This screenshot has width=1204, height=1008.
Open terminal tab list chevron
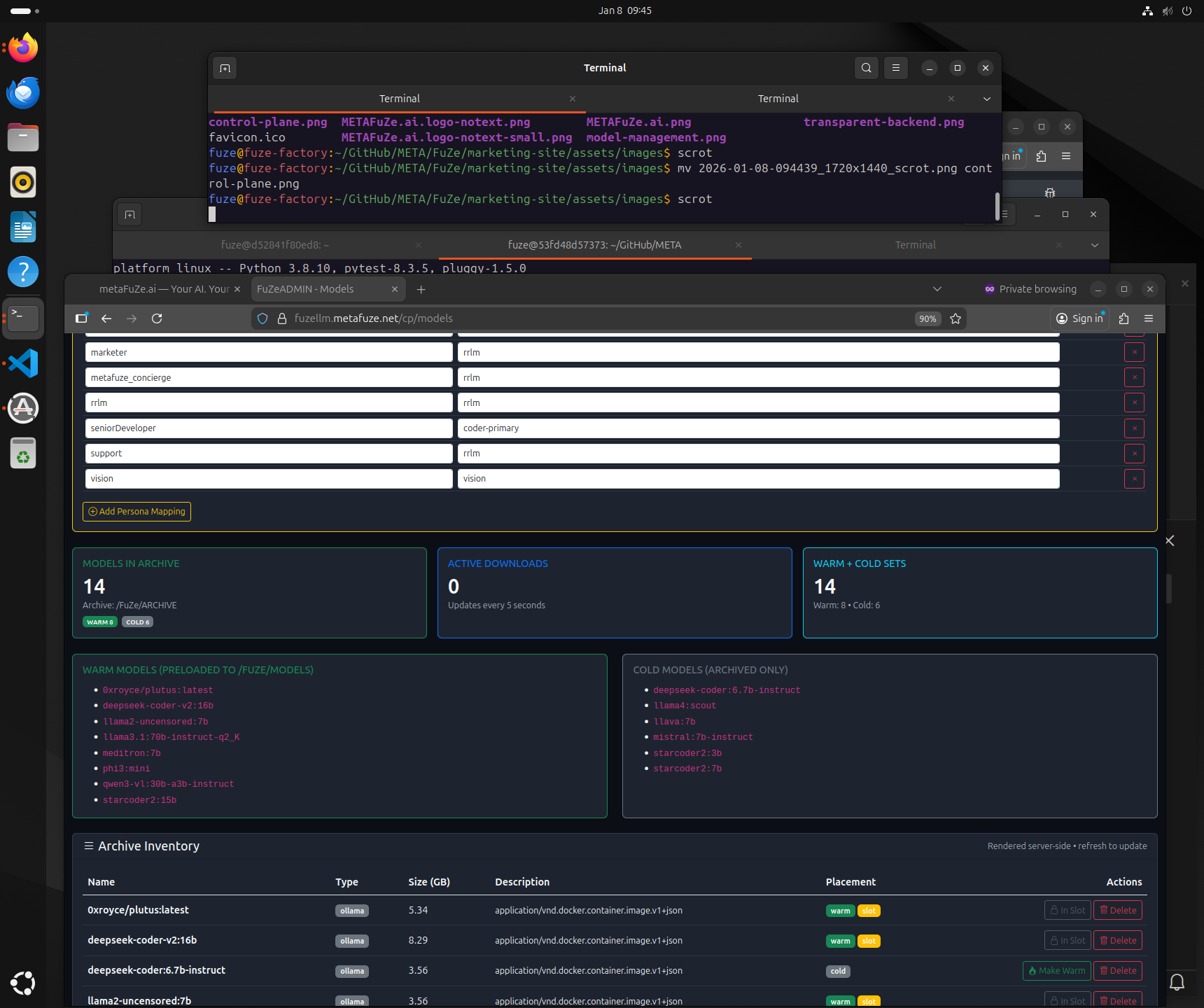(987, 99)
